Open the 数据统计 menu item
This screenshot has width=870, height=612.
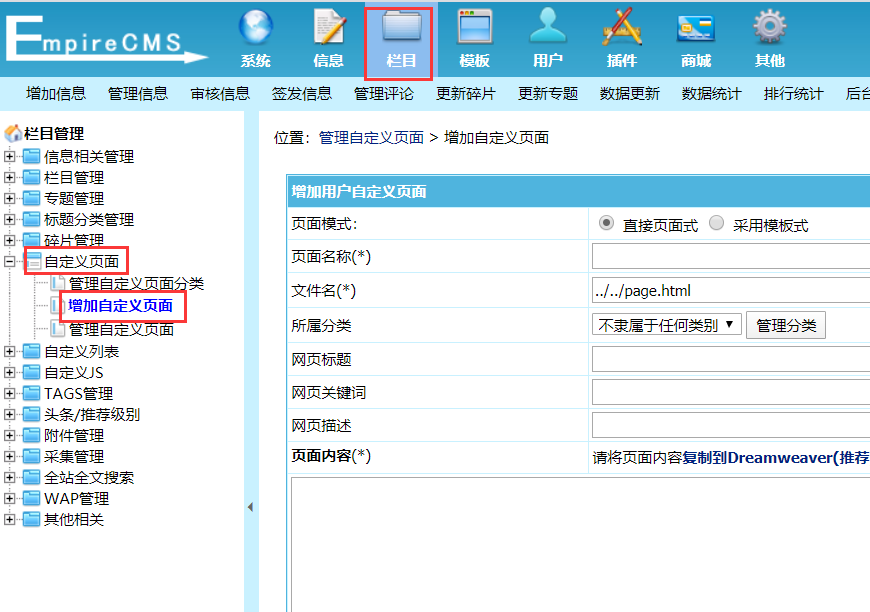711,94
